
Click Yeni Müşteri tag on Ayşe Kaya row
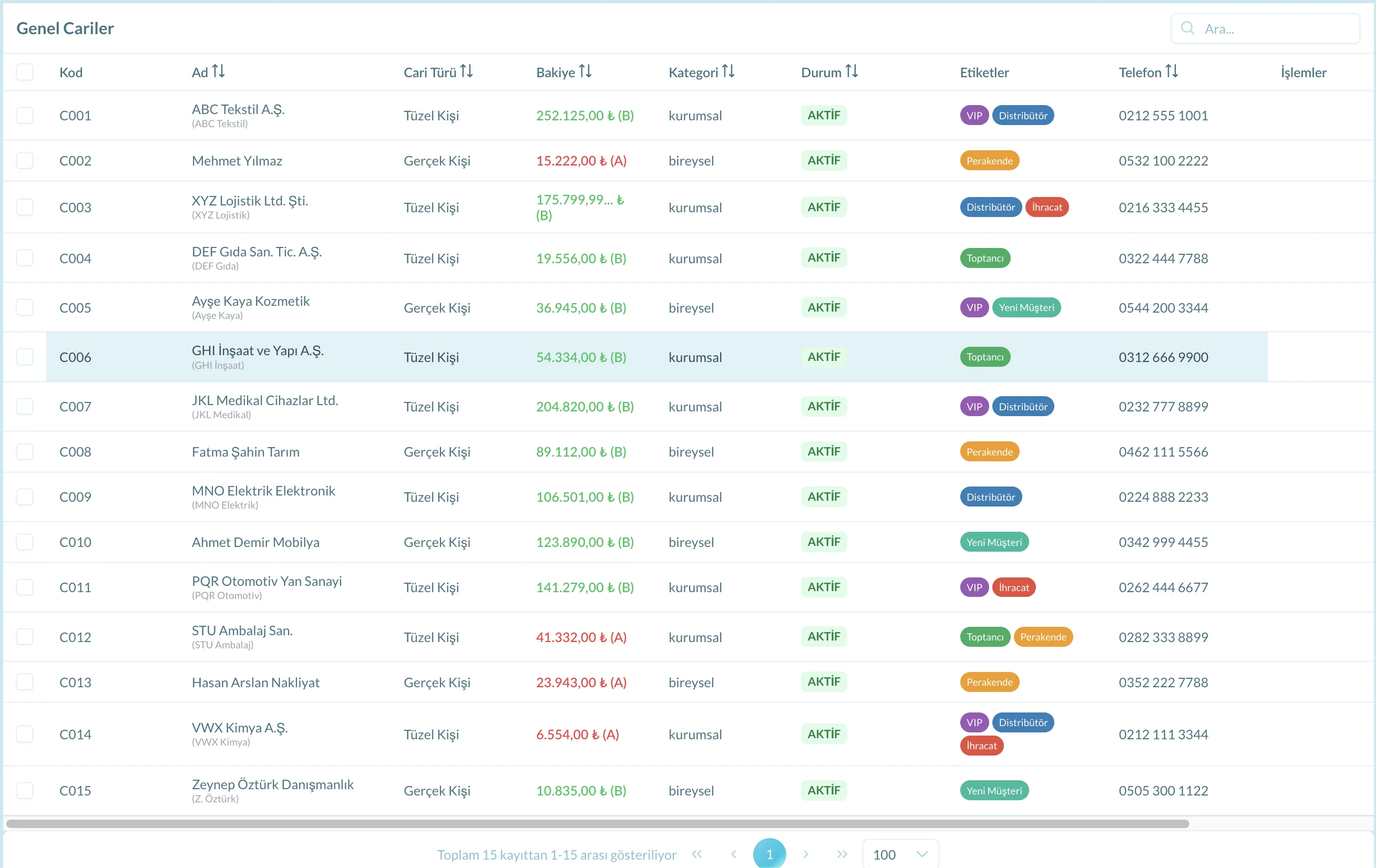1026,307
